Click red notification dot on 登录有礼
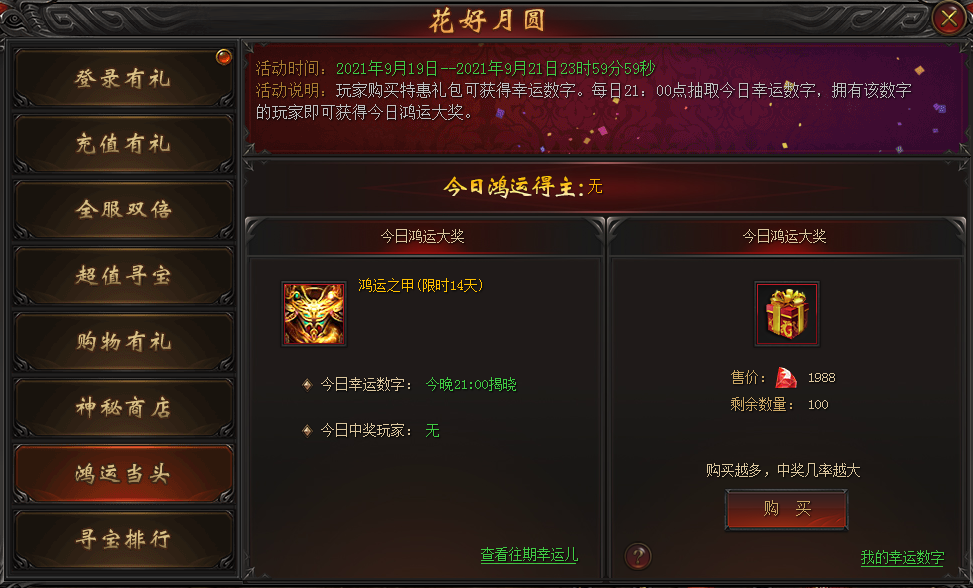The width and height of the screenshot is (973, 588). coord(223,57)
